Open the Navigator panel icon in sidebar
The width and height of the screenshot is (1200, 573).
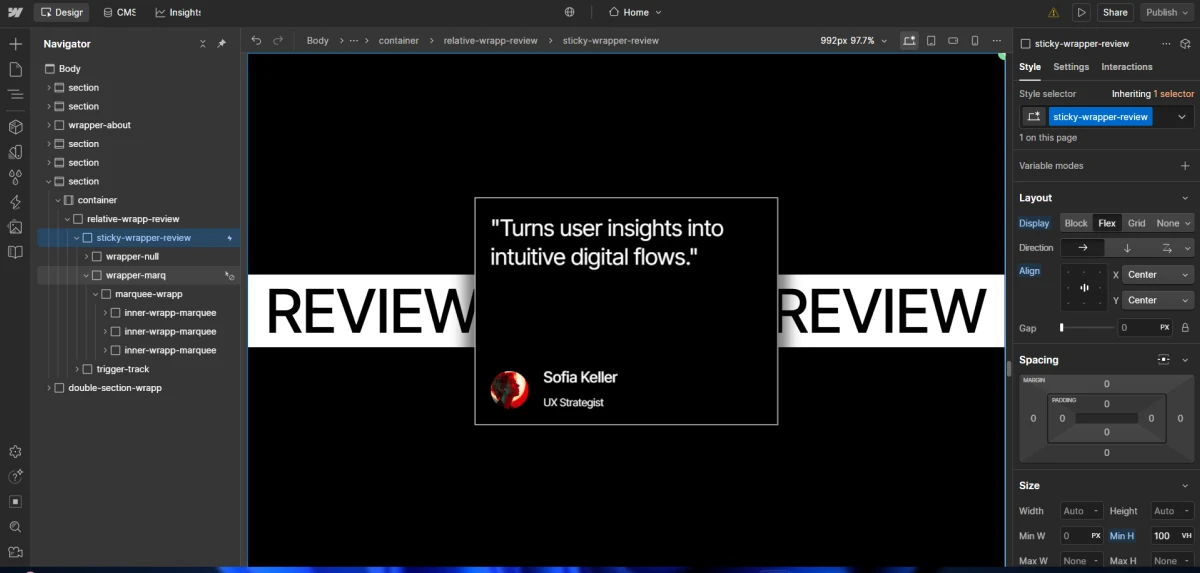coord(15,94)
